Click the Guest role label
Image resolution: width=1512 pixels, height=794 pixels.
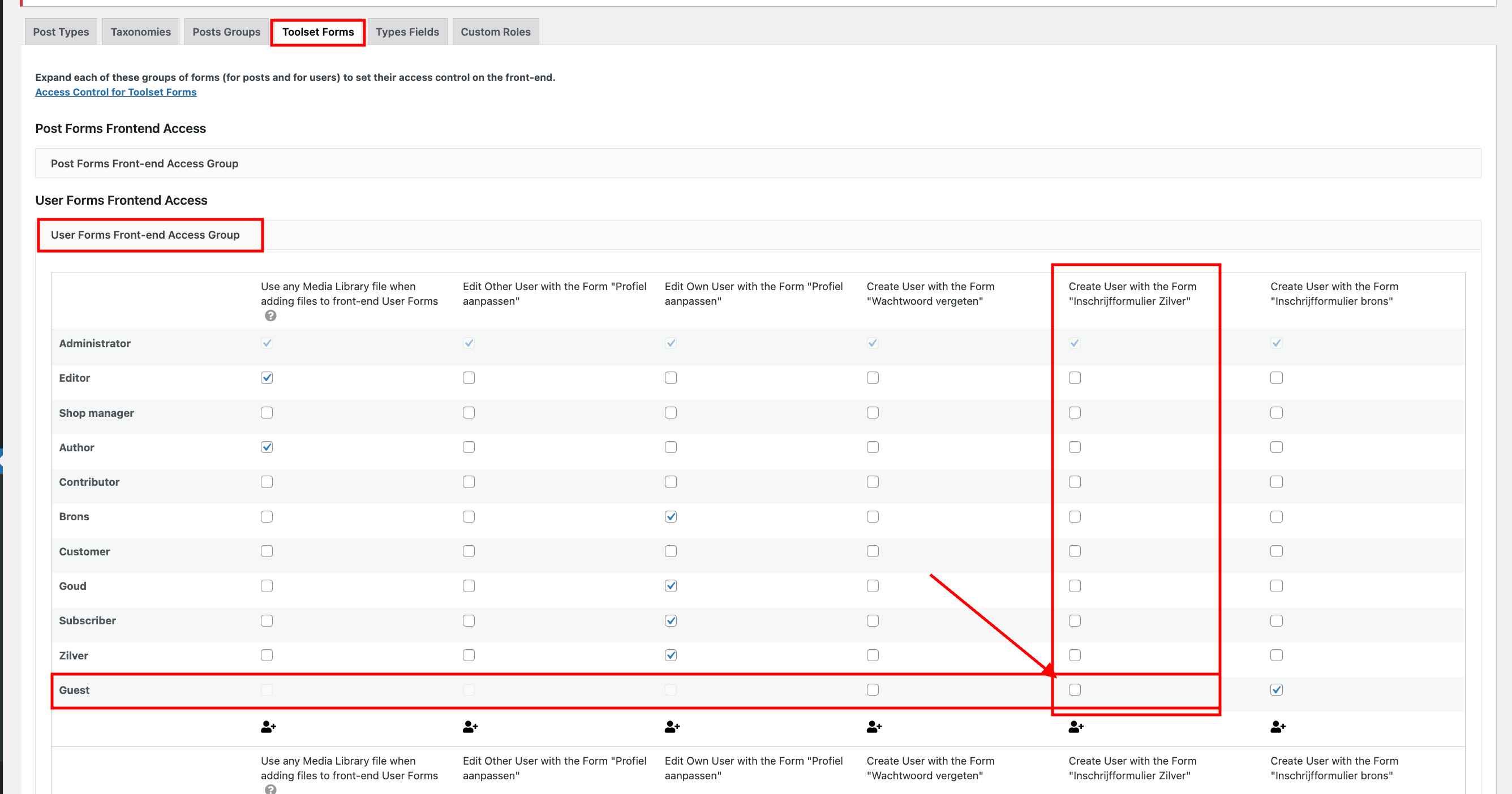point(74,690)
